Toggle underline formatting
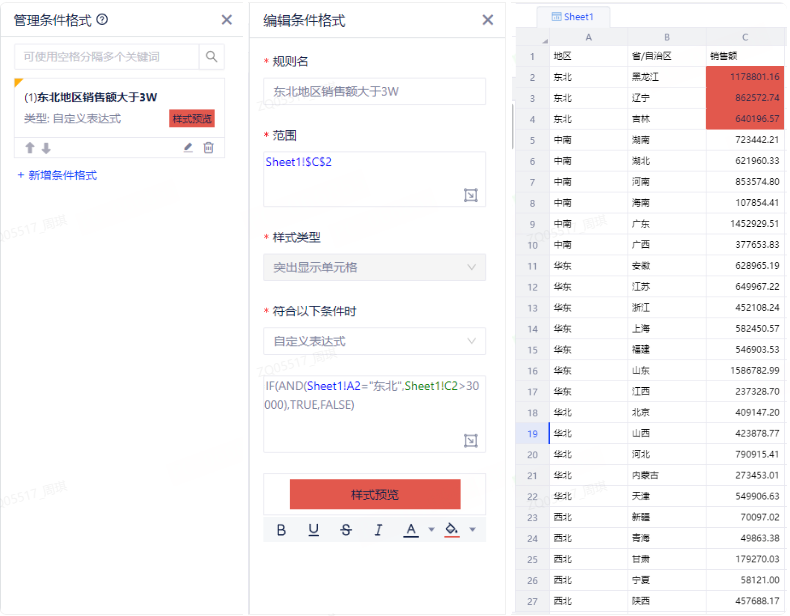This screenshot has width=790, height=616. [x=313, y=529]
